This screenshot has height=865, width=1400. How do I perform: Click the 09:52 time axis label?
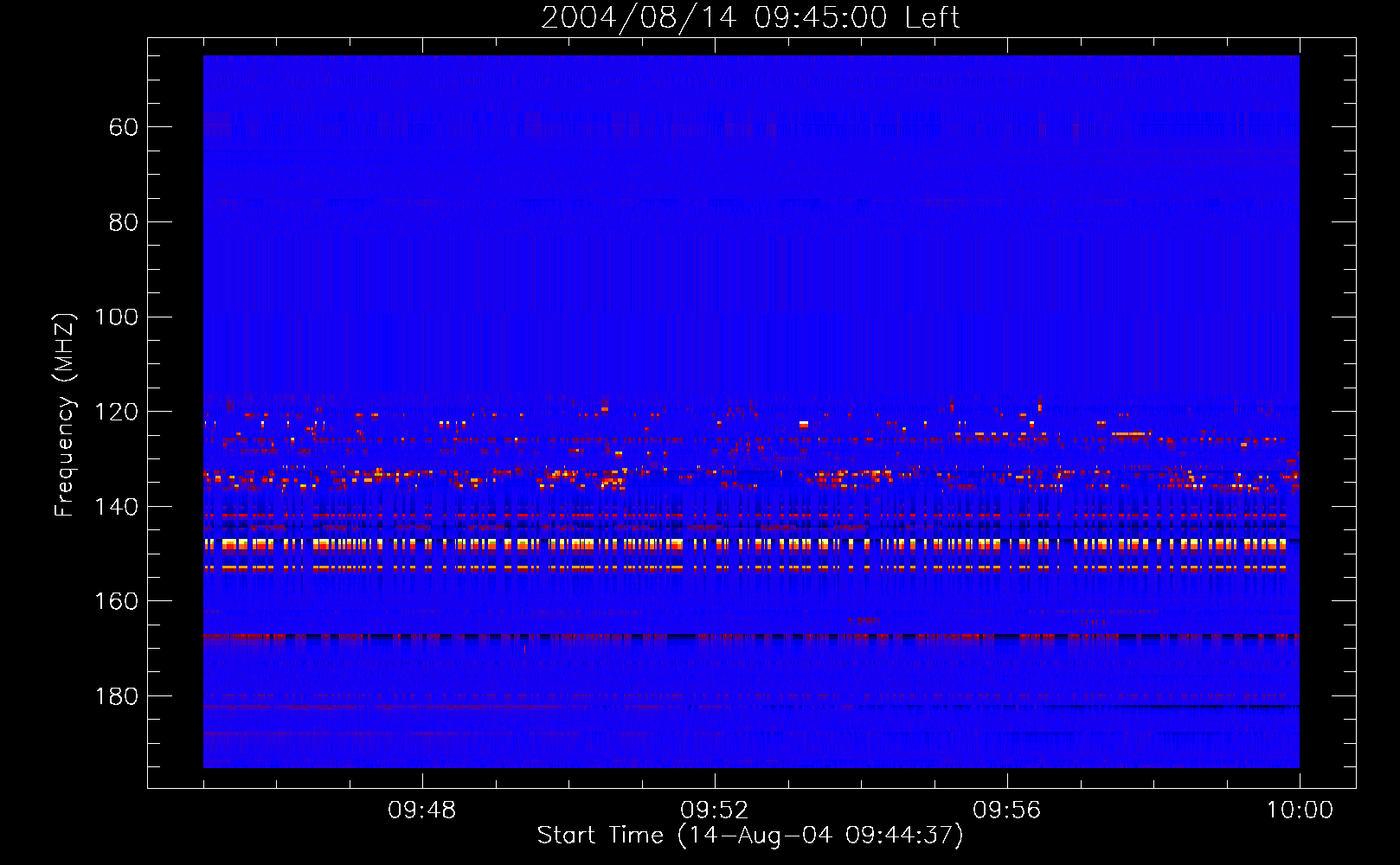pyautogui.click(x=715, y=811)
